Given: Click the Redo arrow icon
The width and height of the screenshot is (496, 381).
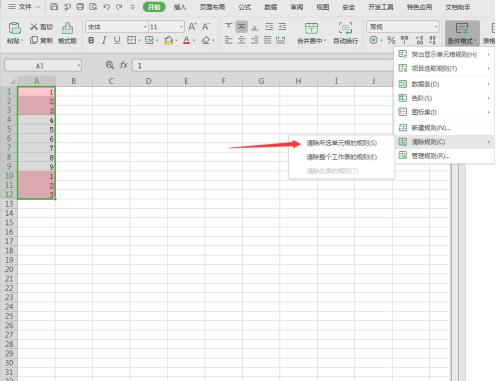Looking at the screenshot, I should (x=119, y=7).
